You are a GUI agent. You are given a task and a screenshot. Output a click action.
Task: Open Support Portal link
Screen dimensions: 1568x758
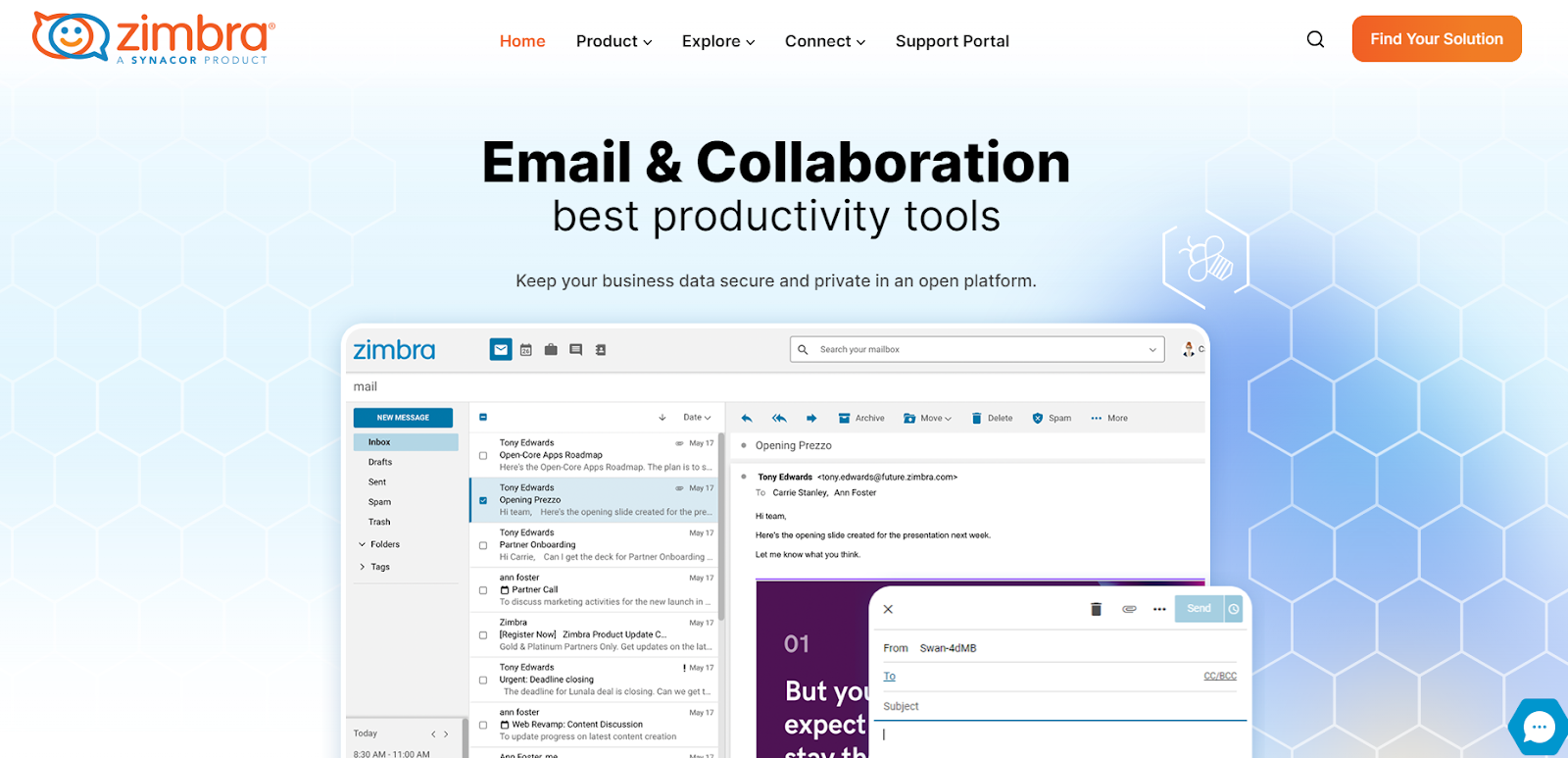click(953, 41)
